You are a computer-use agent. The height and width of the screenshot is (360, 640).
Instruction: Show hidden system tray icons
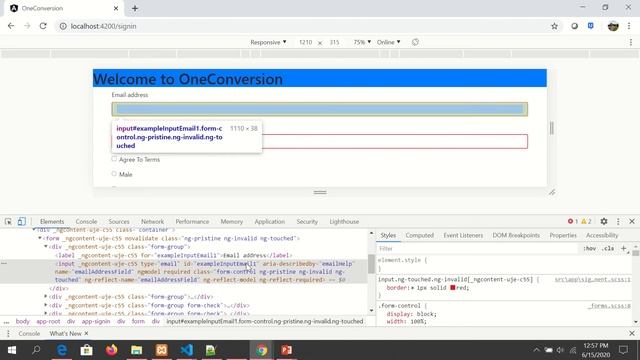[x=536, y=350]
